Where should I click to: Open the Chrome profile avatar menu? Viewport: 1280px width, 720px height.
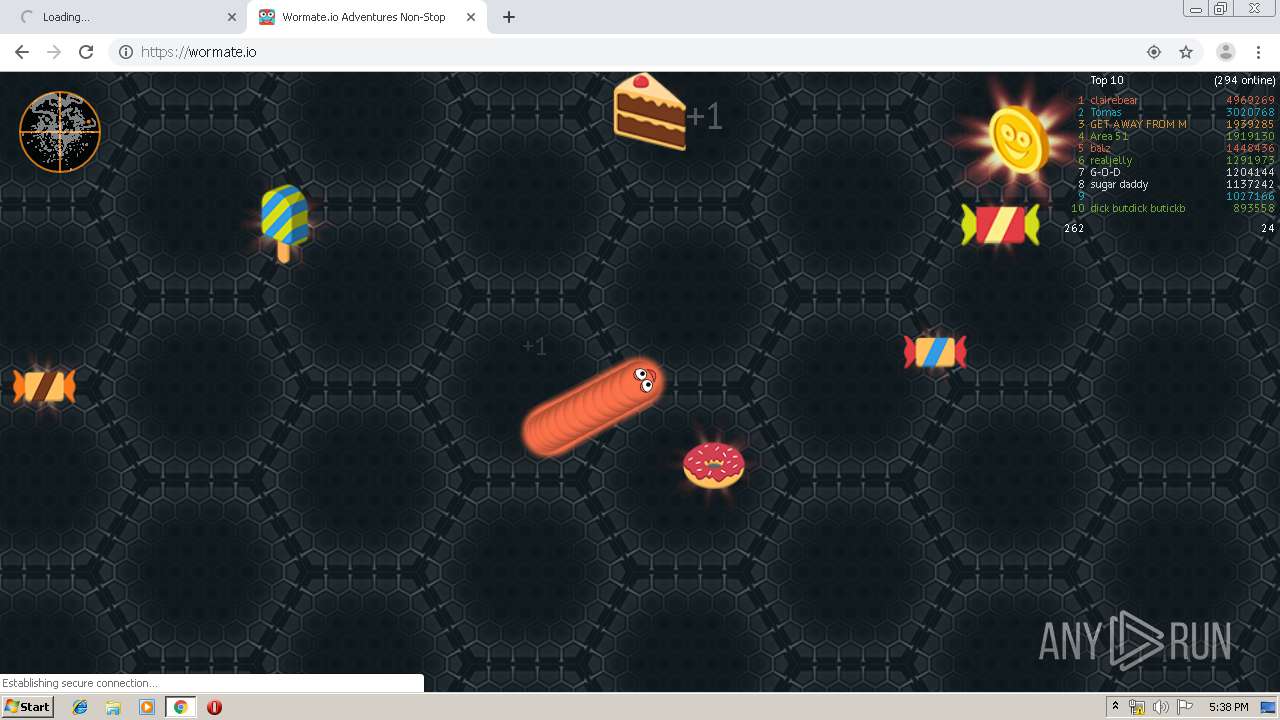pyautogui.click(x=1225, y=52)
